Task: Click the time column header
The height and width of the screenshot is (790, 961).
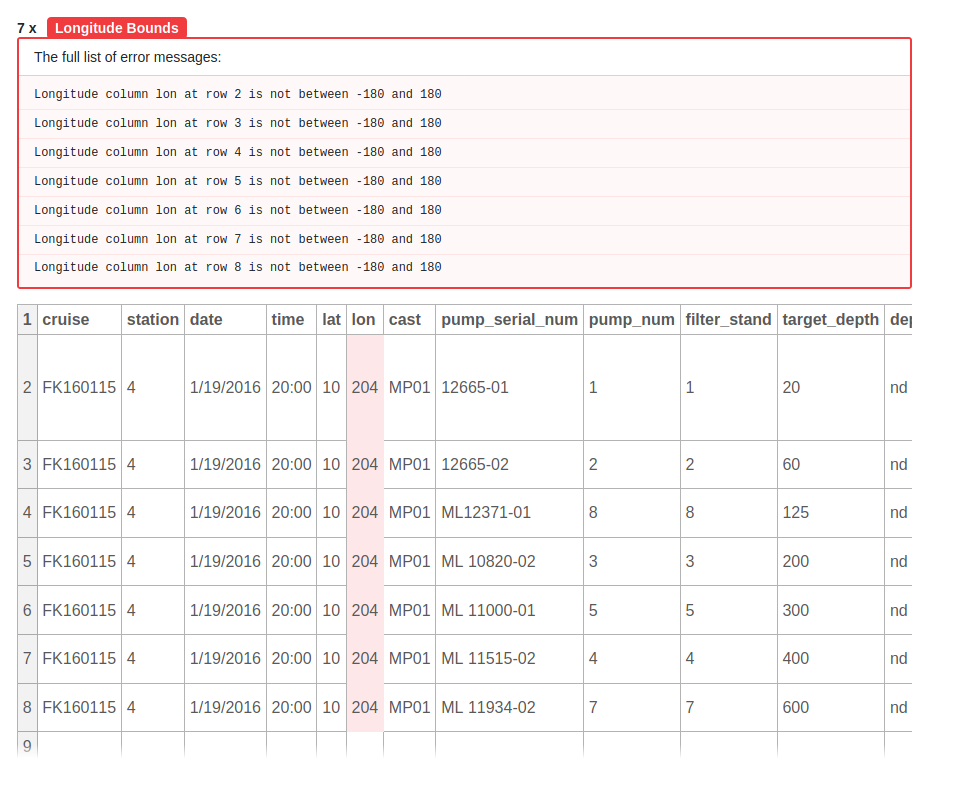Action: [x=291, y=319]
